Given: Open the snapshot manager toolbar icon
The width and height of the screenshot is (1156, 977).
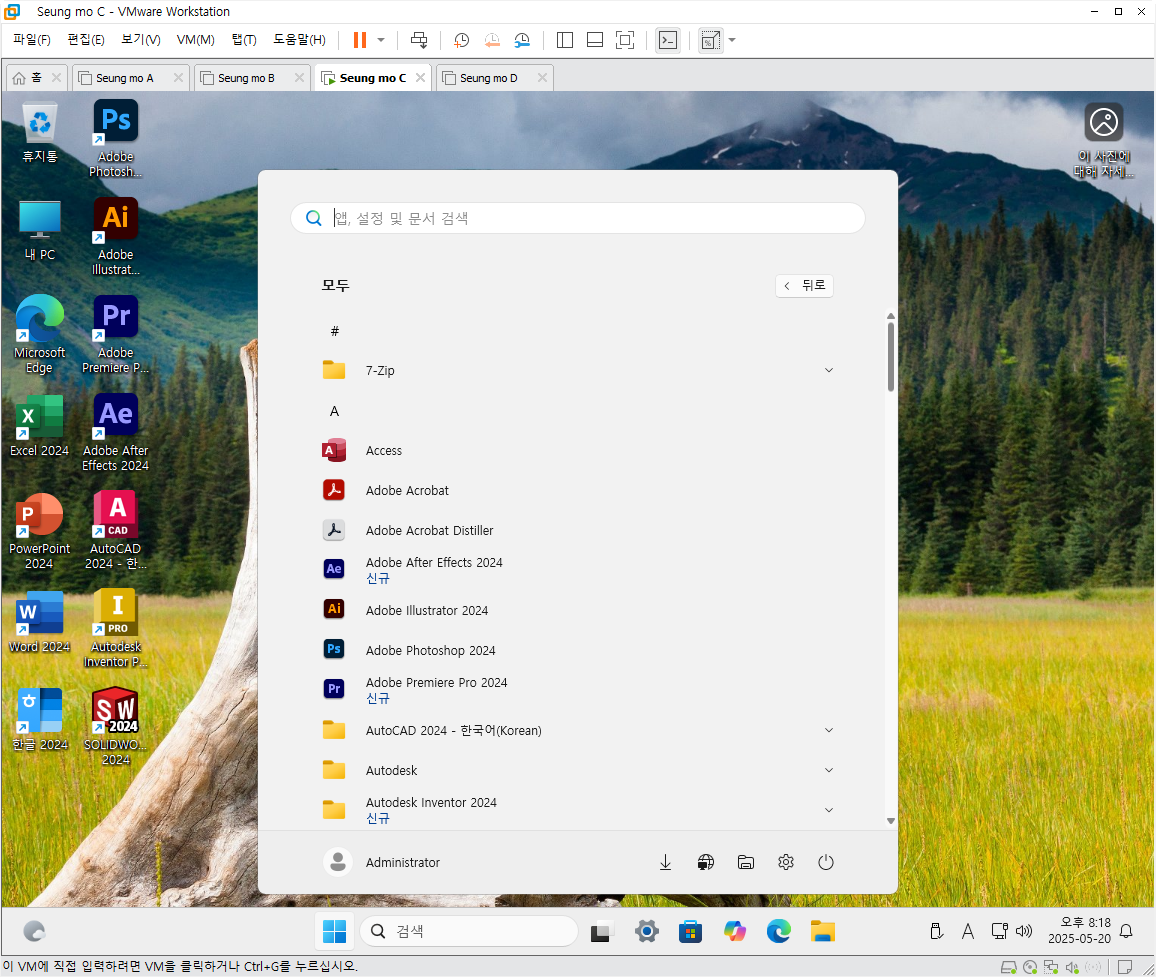Looking at the screenshot, I should pos(522,40).
